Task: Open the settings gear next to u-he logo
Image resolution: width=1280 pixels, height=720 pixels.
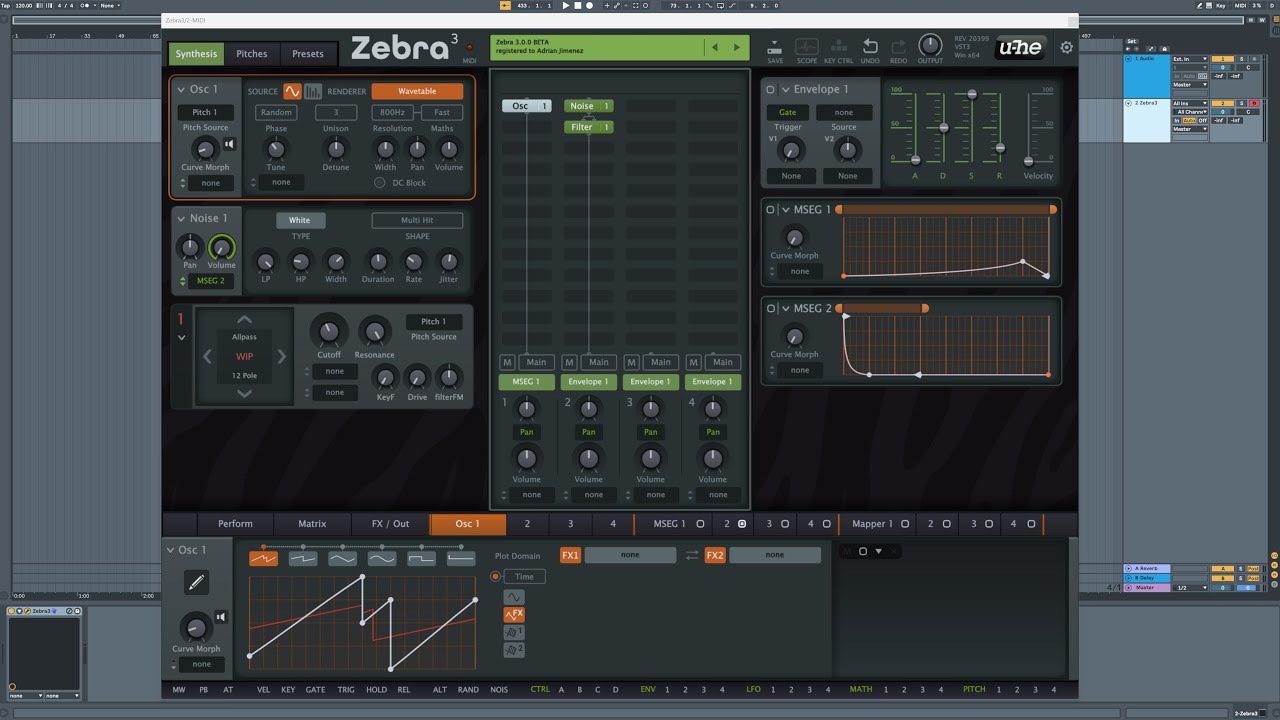Action: (1067, 47)
